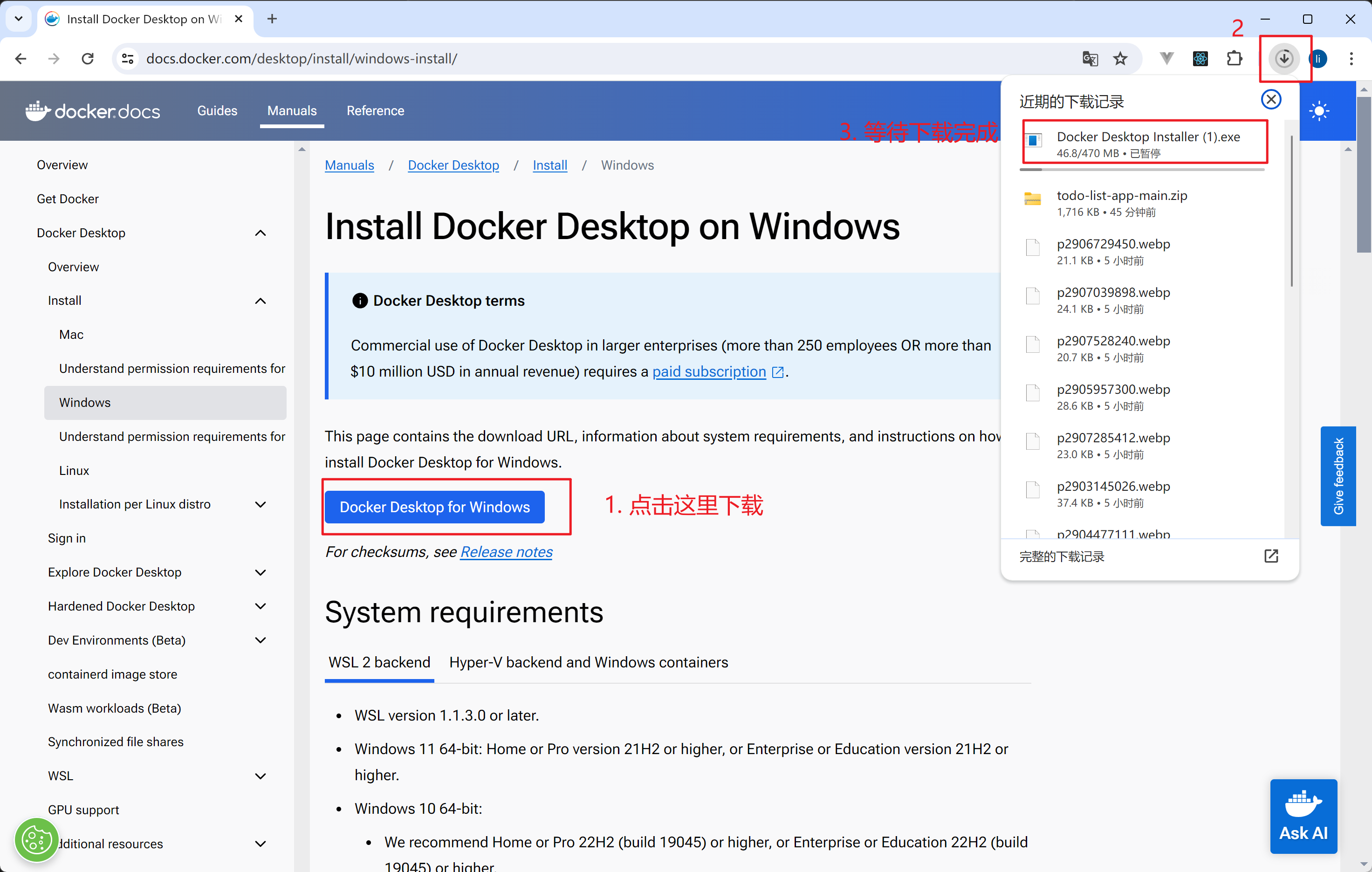Click the page vertical scrollbar thumb
The image size is (1372, 872).
coord(1364,174)
